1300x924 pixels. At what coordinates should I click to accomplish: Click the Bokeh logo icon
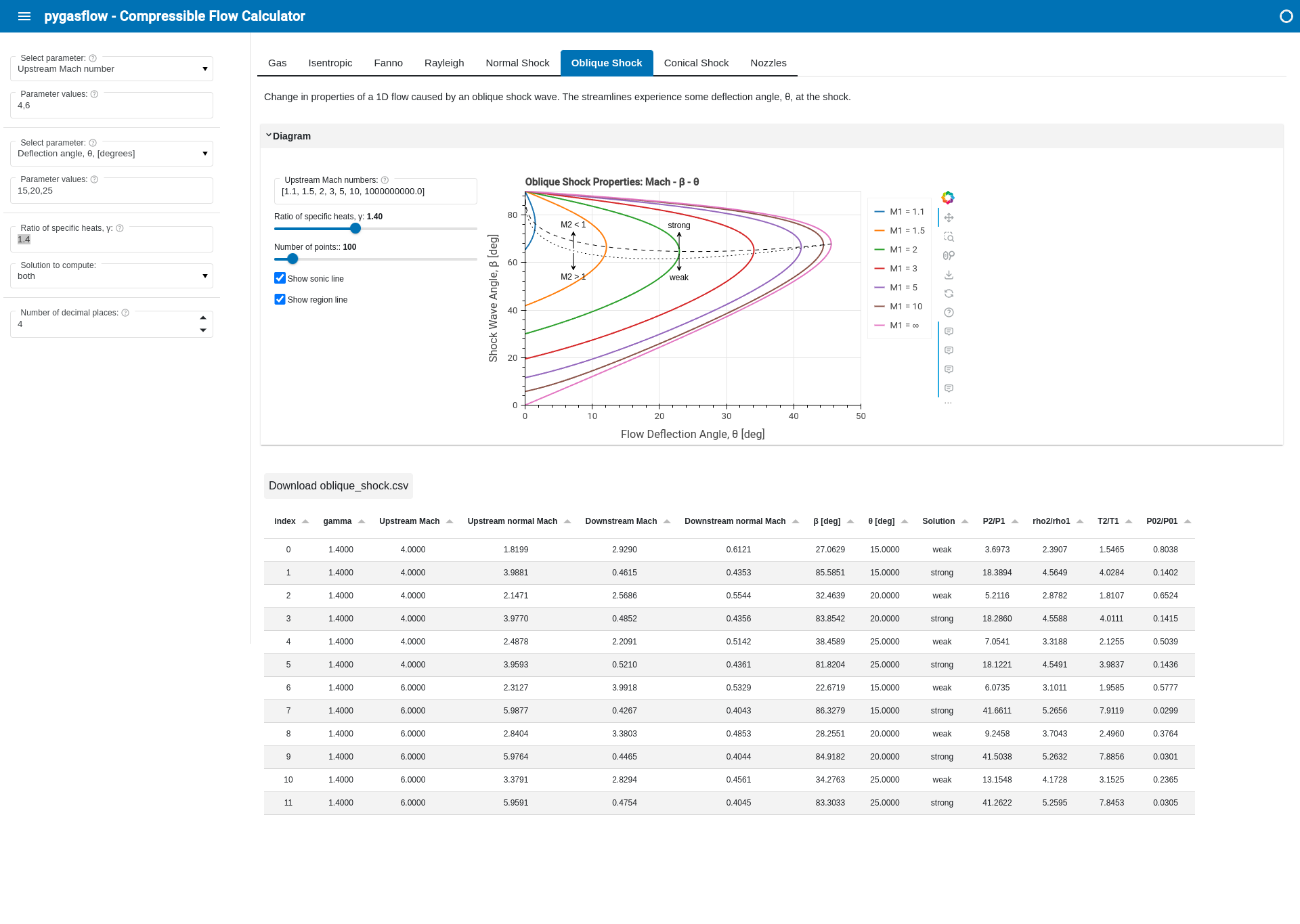(x=948, y=198)
